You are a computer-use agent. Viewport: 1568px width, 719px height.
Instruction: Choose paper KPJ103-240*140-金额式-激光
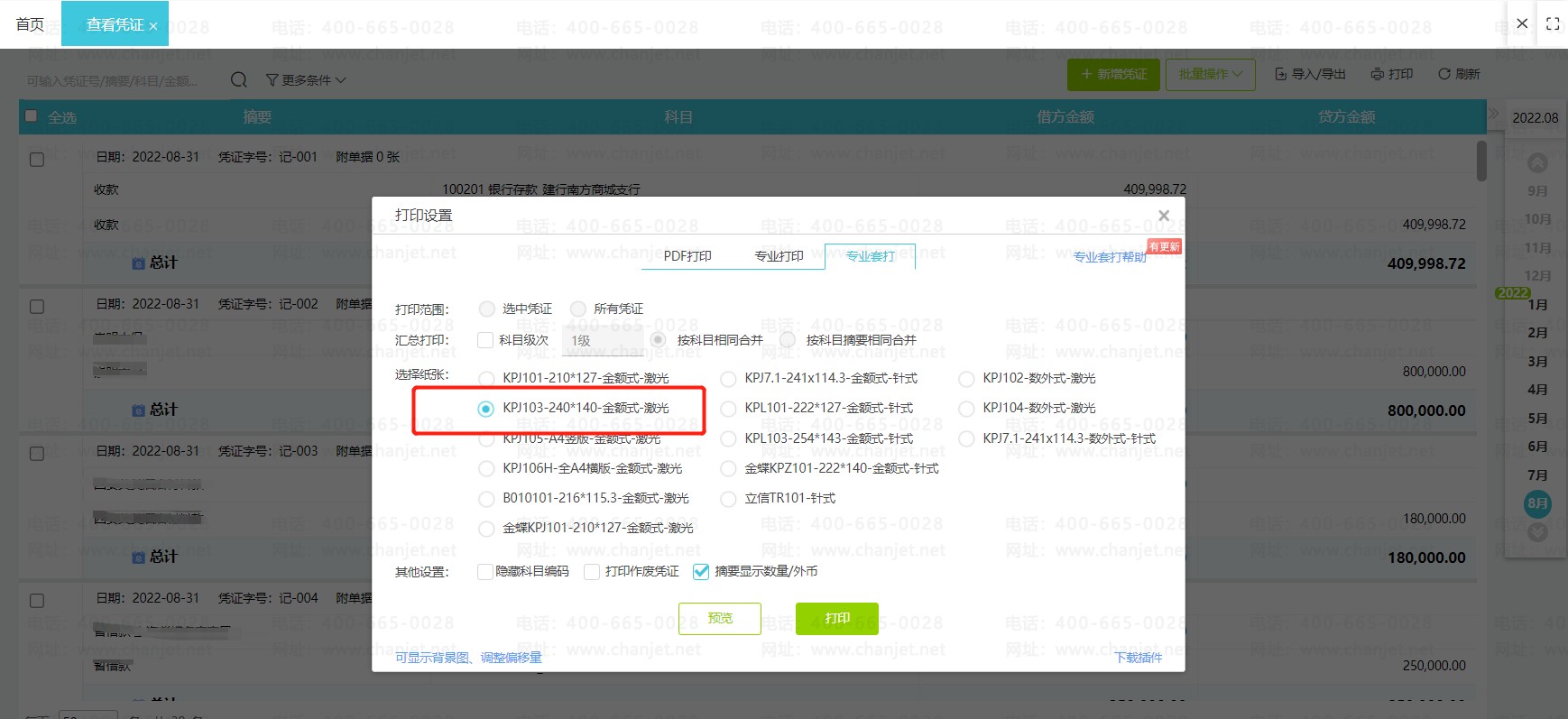point(486,409)
